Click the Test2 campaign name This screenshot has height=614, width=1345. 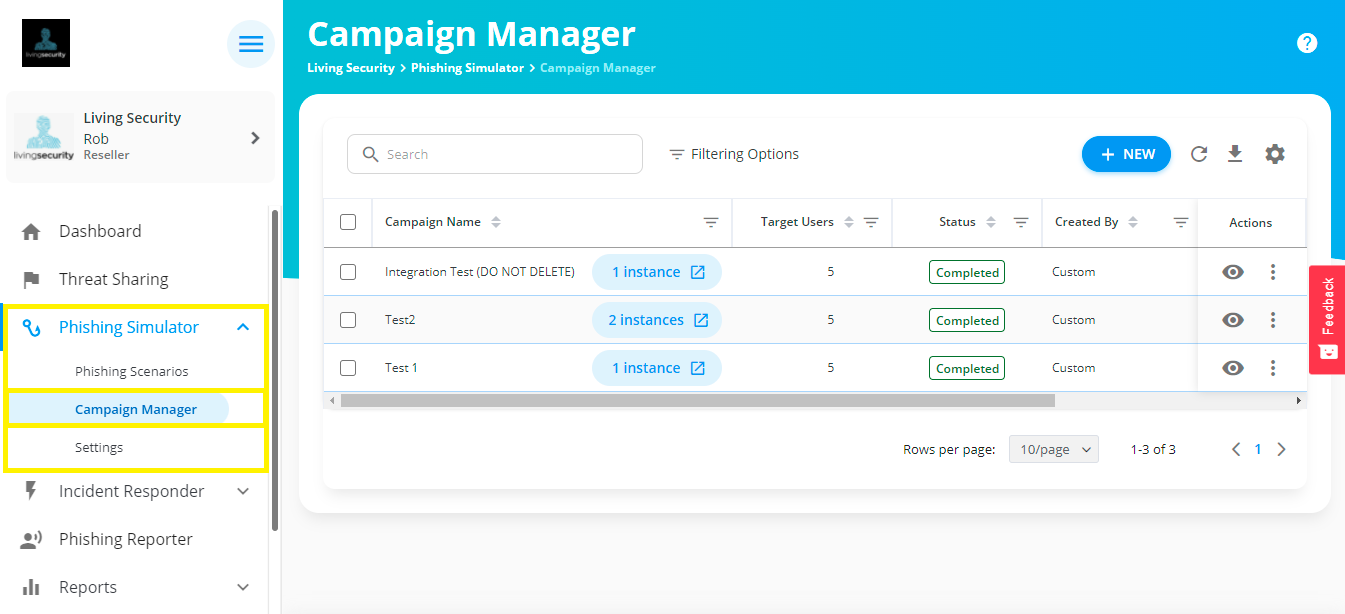[400, 320]
